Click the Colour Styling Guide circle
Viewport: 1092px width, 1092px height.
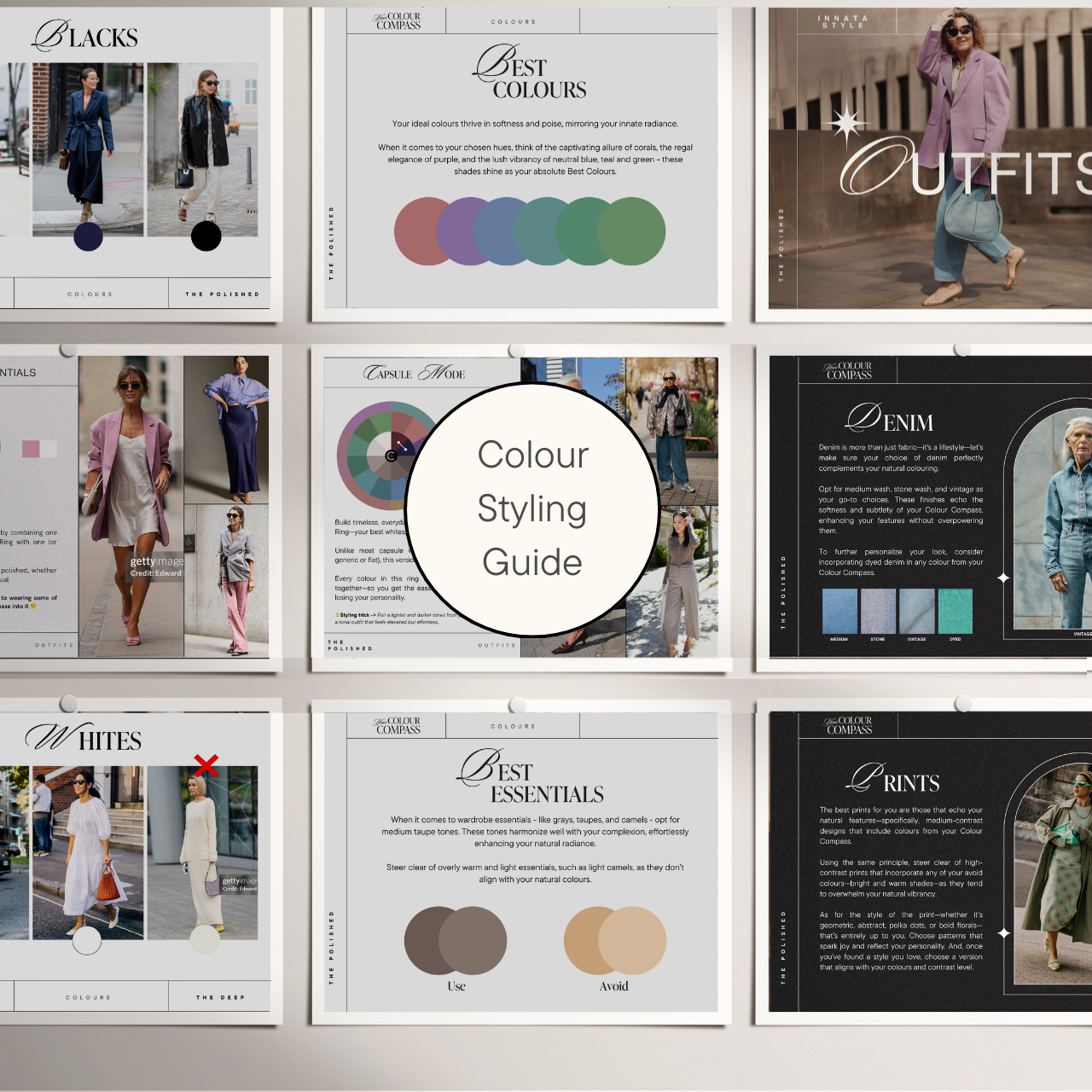[532, 509]
